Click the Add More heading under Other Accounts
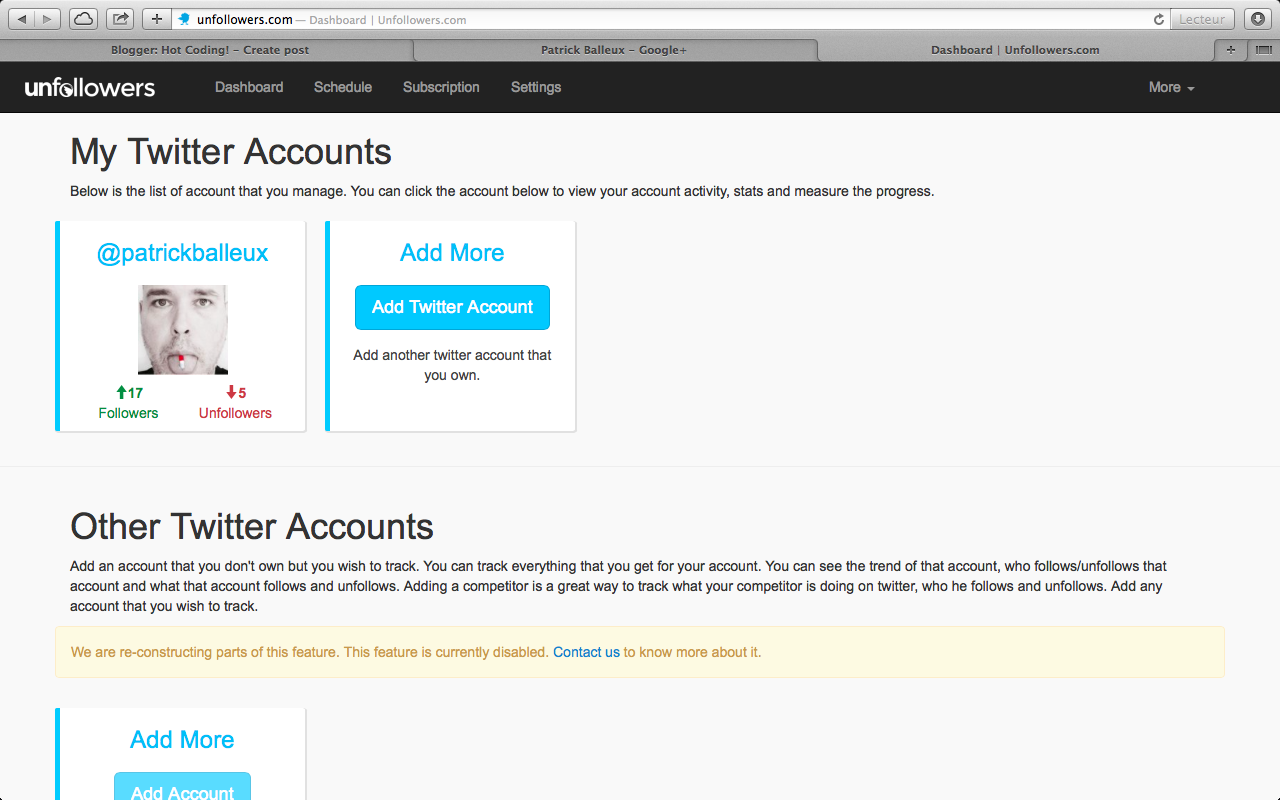 182,740
